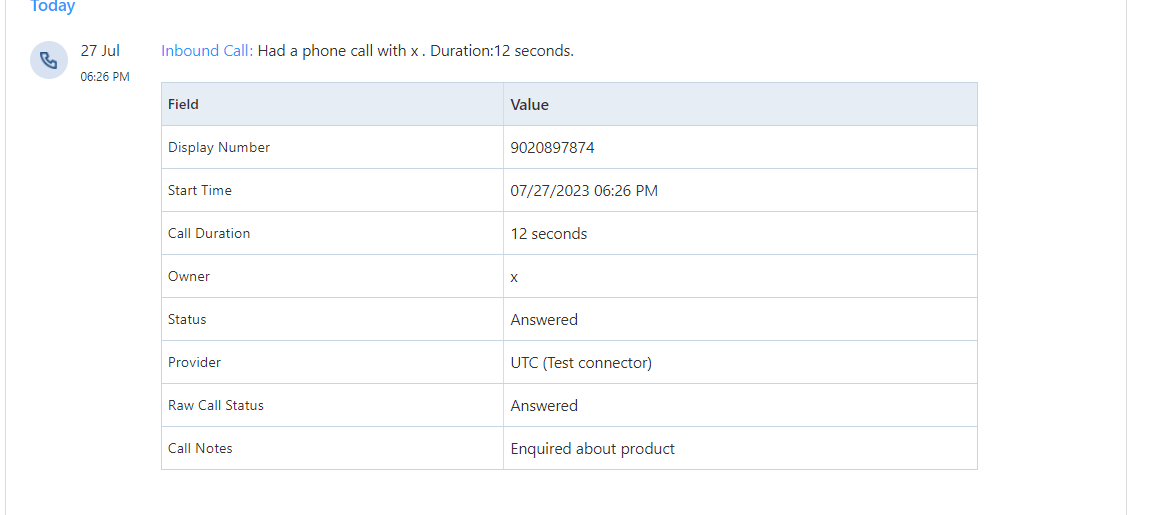This screenshot has height=515, width=1167.
Task: Select the UTC (Test connector) provider value
Action: pos(581,362)
